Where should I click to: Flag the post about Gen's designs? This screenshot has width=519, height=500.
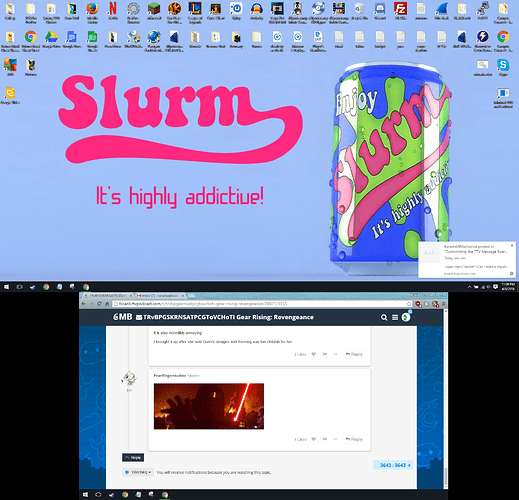click(325, 354)
